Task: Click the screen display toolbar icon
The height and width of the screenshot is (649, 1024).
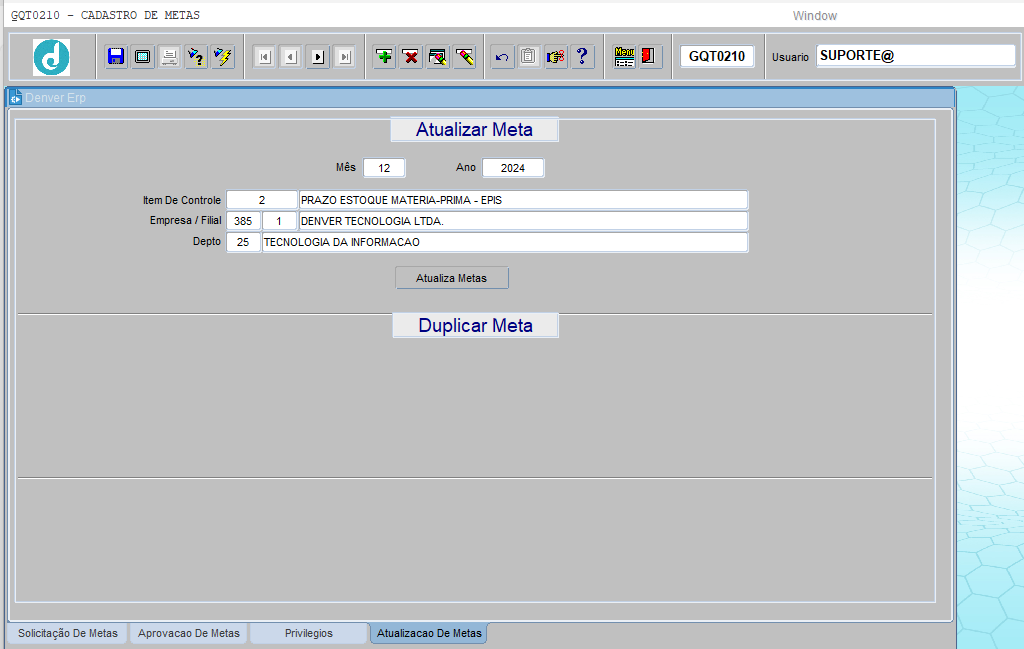Action: pos(142,57)
